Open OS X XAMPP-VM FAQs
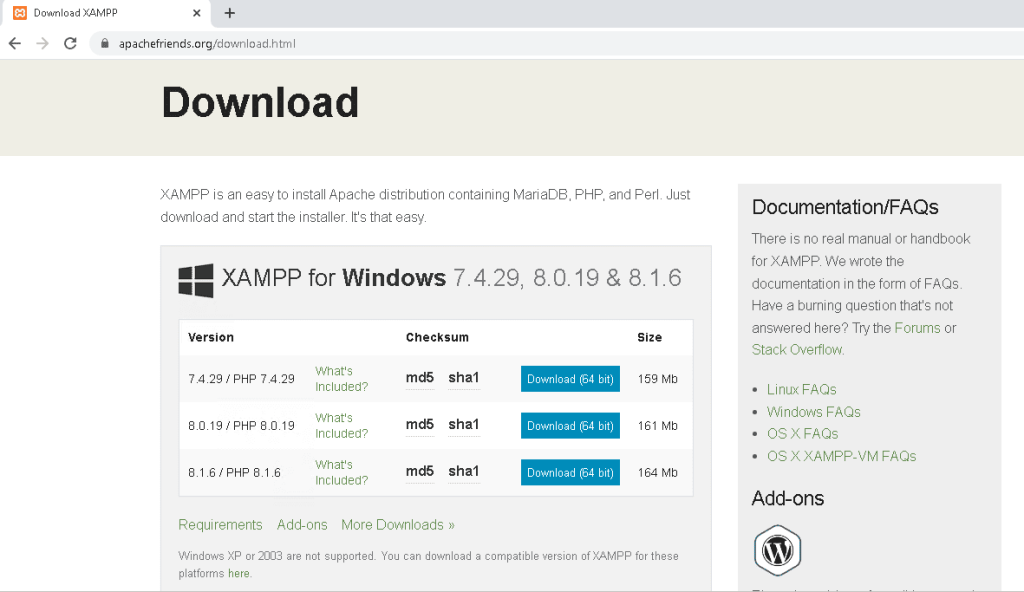 [841, 456]
